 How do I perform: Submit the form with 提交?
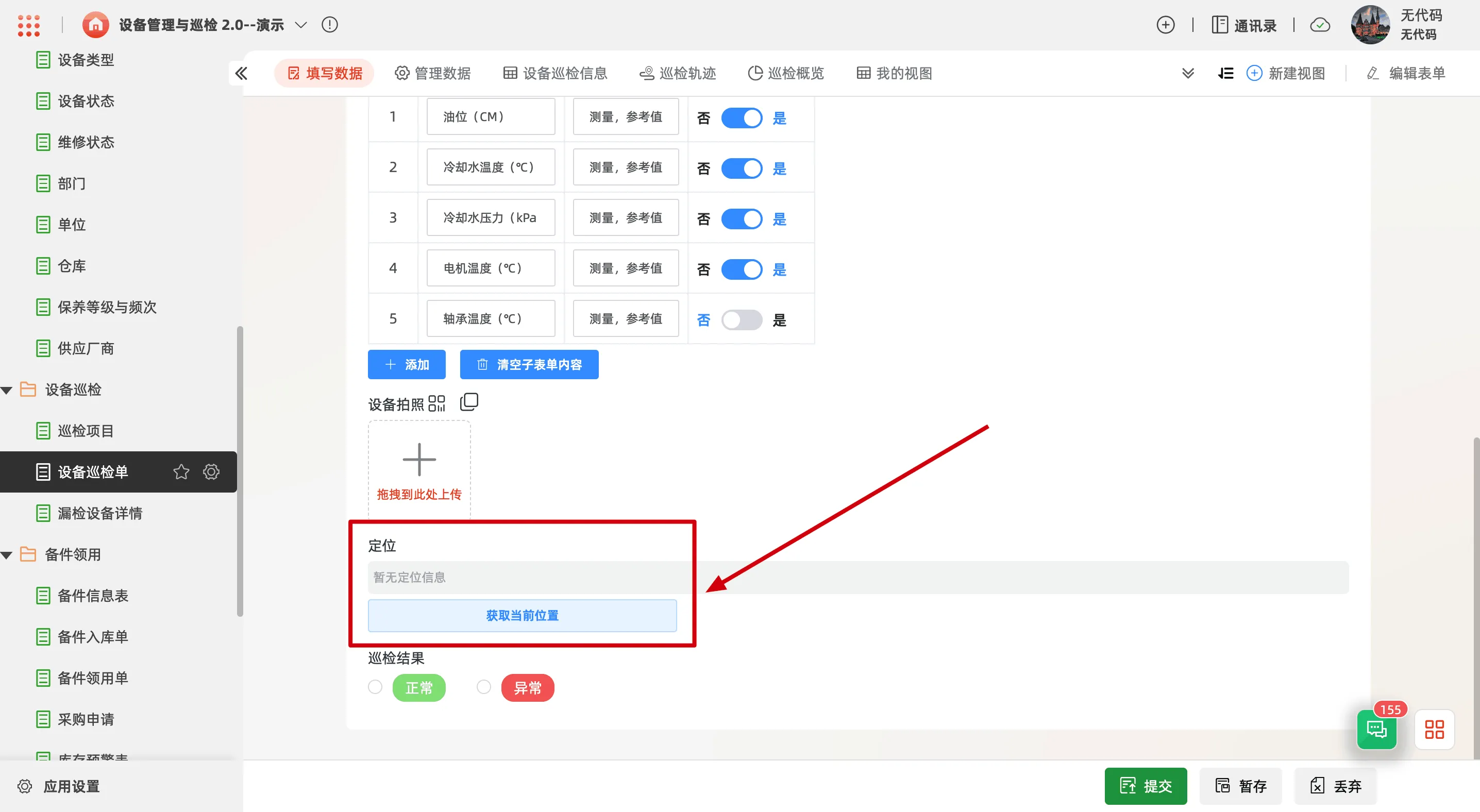click(x=1145, y=786)
